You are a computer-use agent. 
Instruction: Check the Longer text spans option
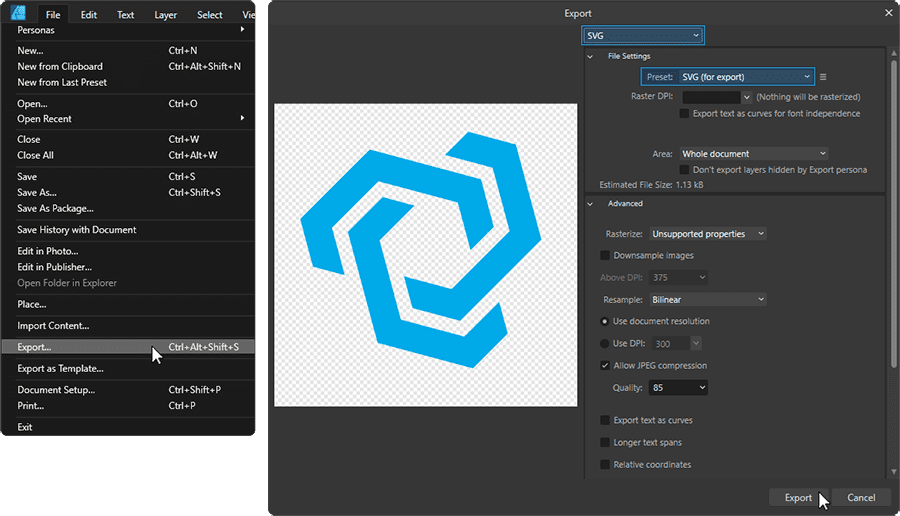click(x=605, y=443)
